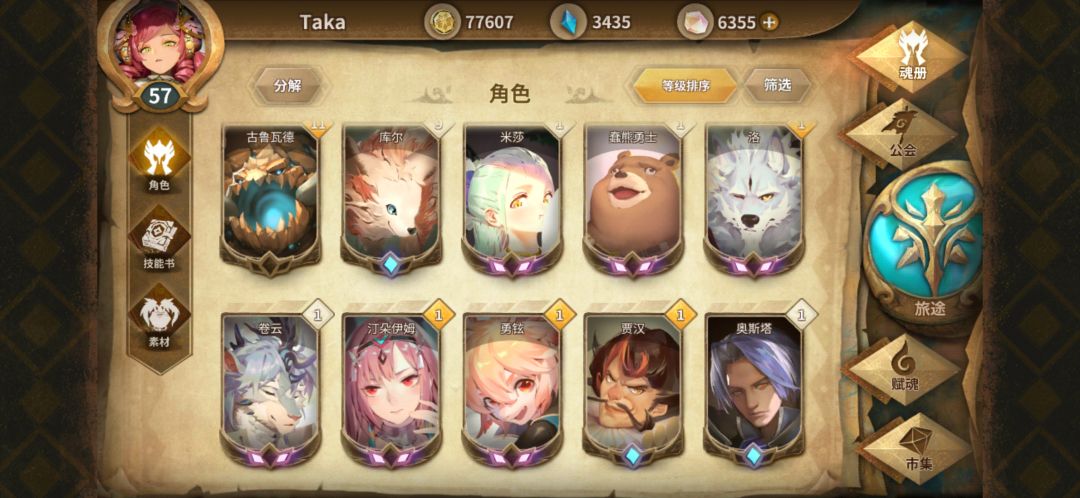Click the plus icon next to 6355
The width and height of the screenshot is (1080, 498).
769,22
